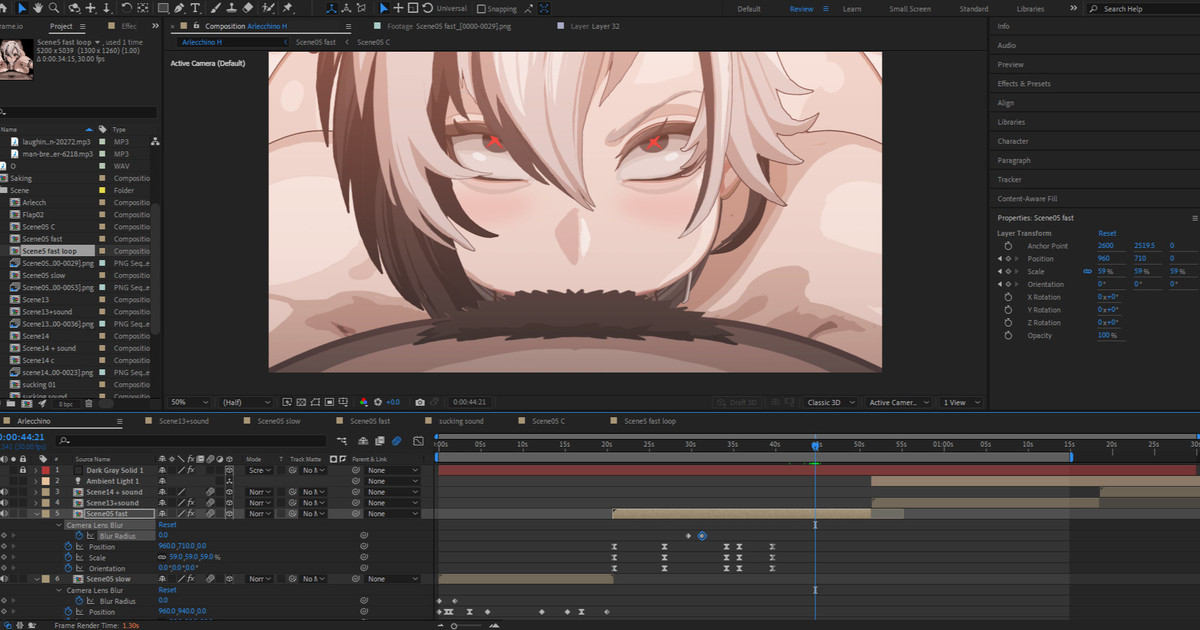Click the Frame Blending enable icon in timeline

[x=380, y=441]
